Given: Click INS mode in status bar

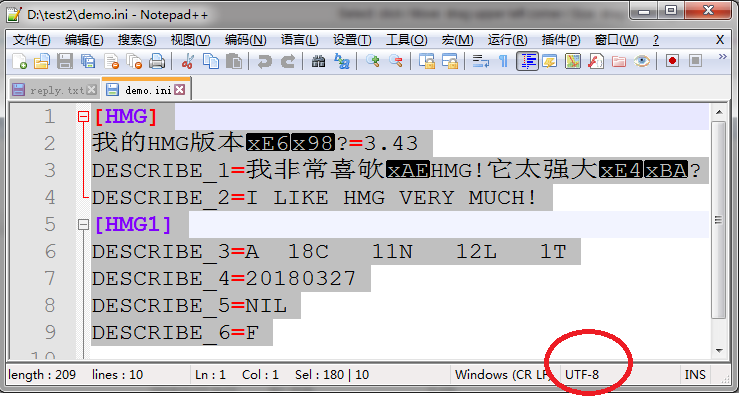Looking at the screenshot, I should (695, 375).
